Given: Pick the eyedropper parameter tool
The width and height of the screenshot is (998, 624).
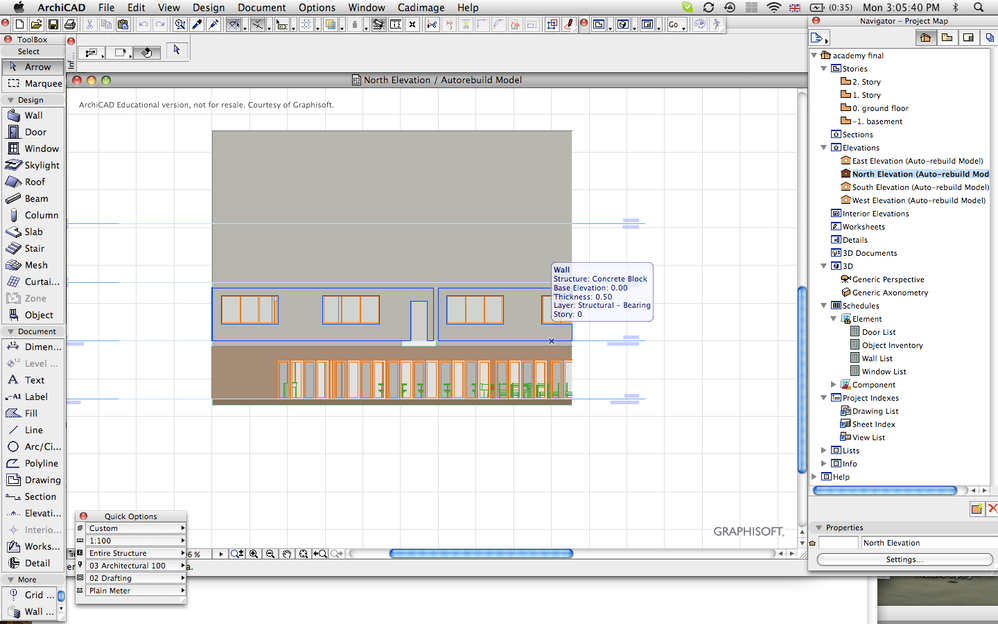Looking at the screenshot, I should (197, 24).
